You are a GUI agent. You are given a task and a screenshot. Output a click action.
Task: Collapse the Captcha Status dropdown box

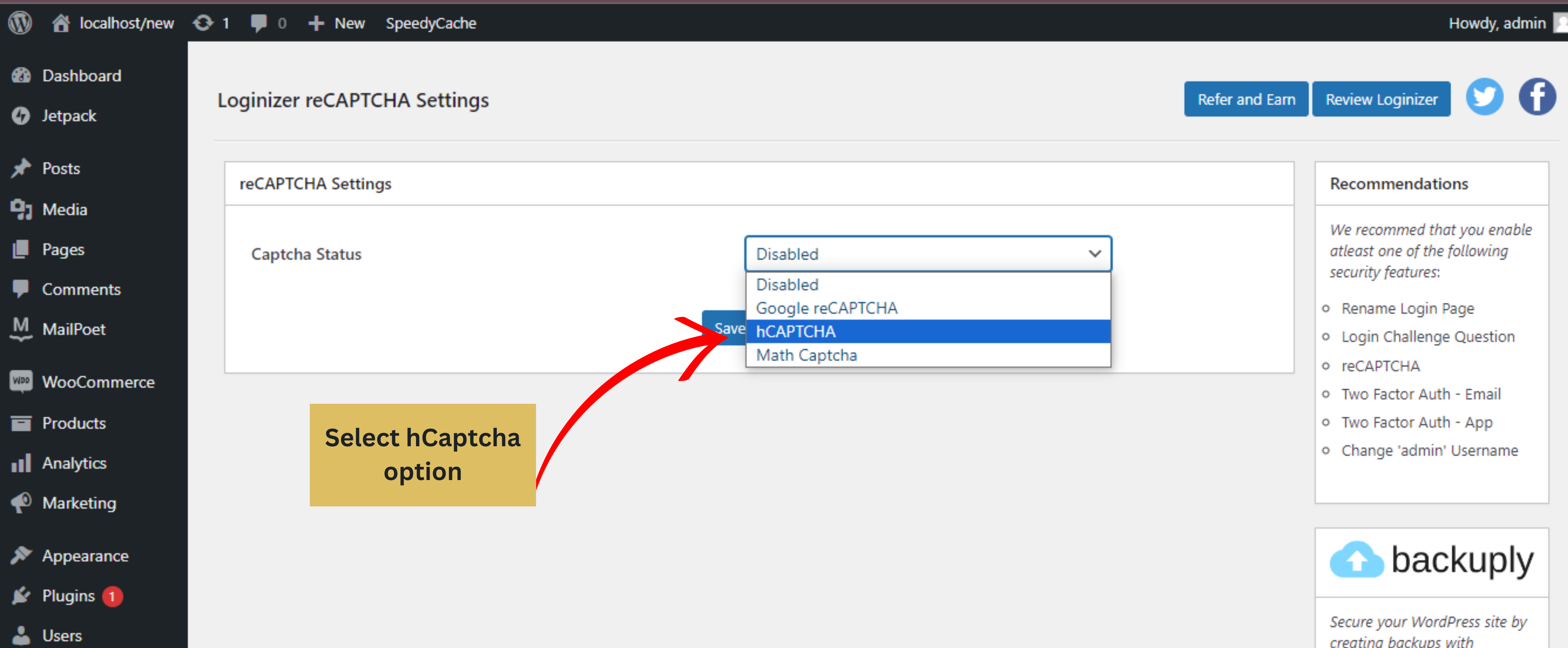928,254
